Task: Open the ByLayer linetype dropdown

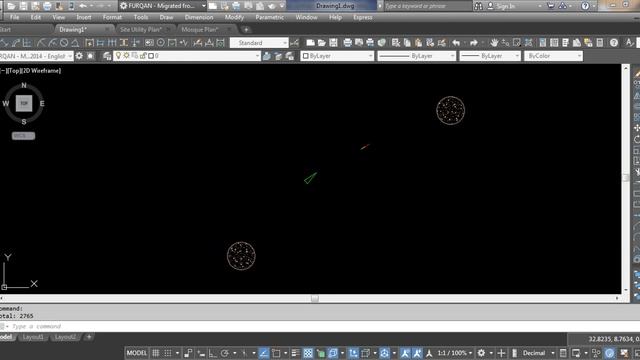Action: pos(416,56)
